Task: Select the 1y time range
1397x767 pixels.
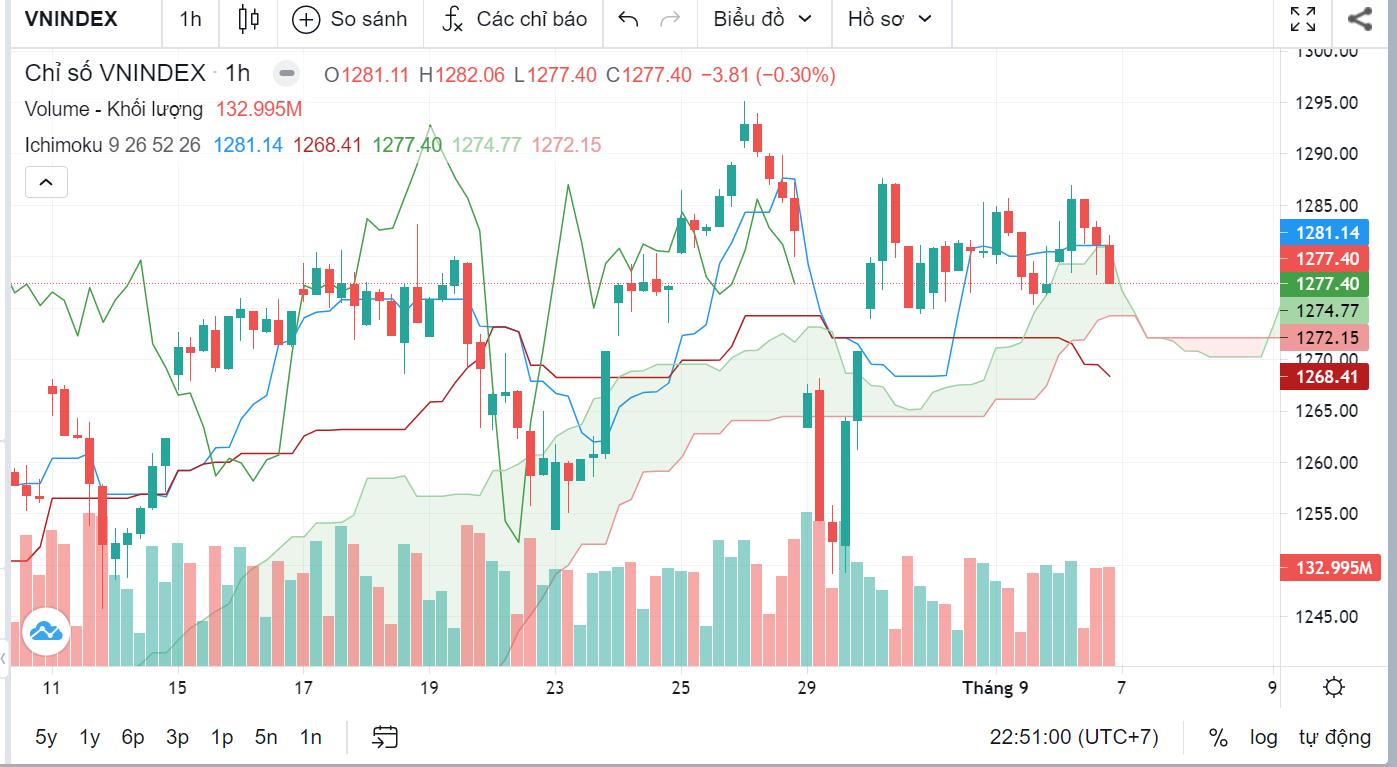Action: coord(90,738)
